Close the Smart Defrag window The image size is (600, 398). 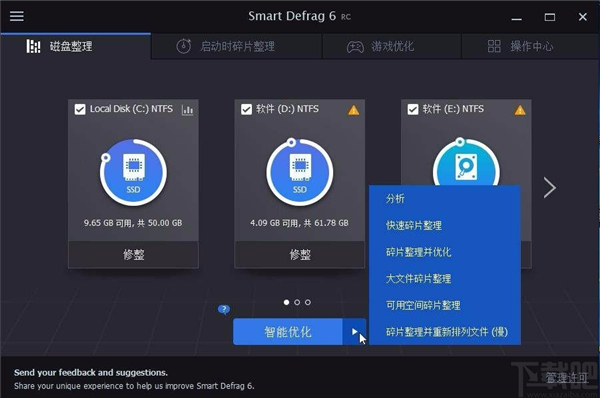point(582,17)
